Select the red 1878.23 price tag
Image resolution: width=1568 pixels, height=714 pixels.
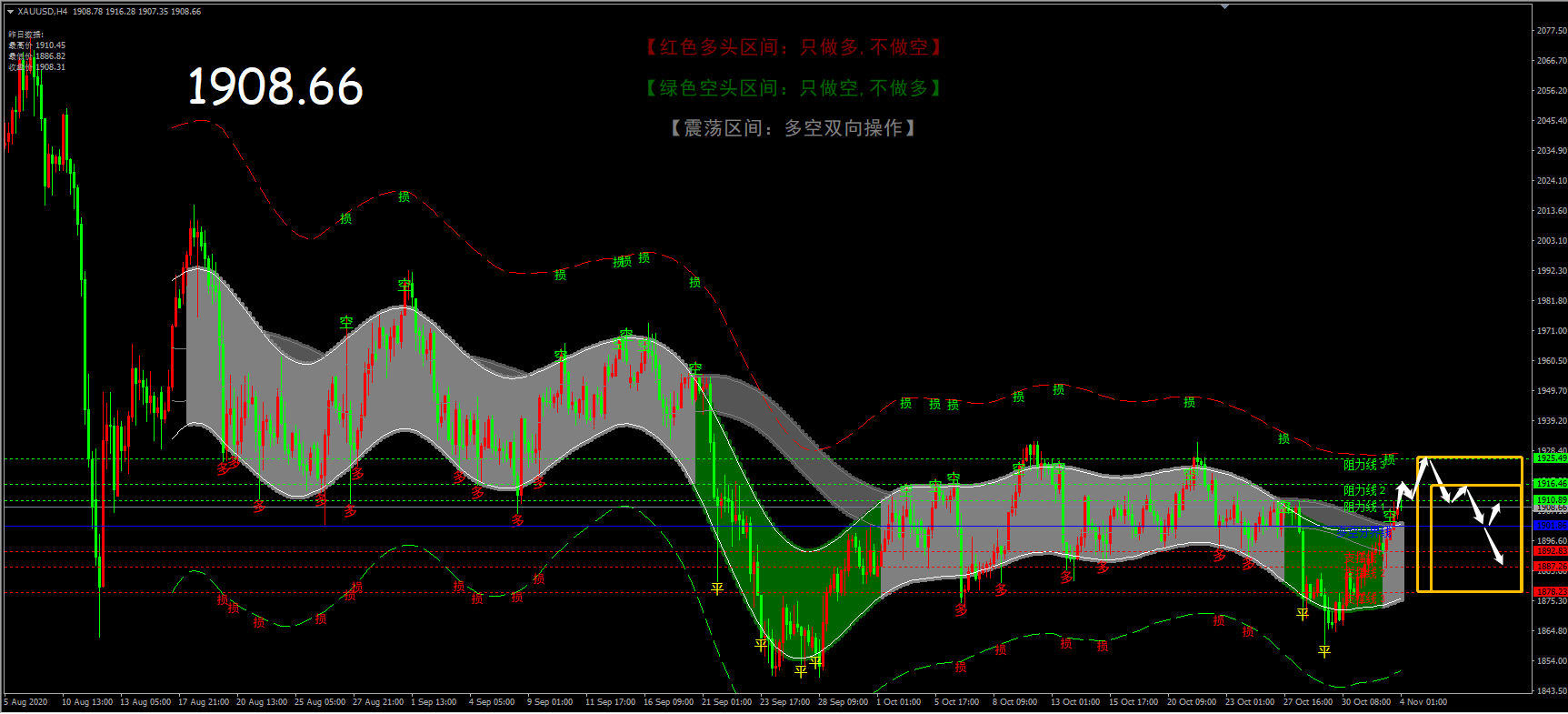(x=1551, y=592)
